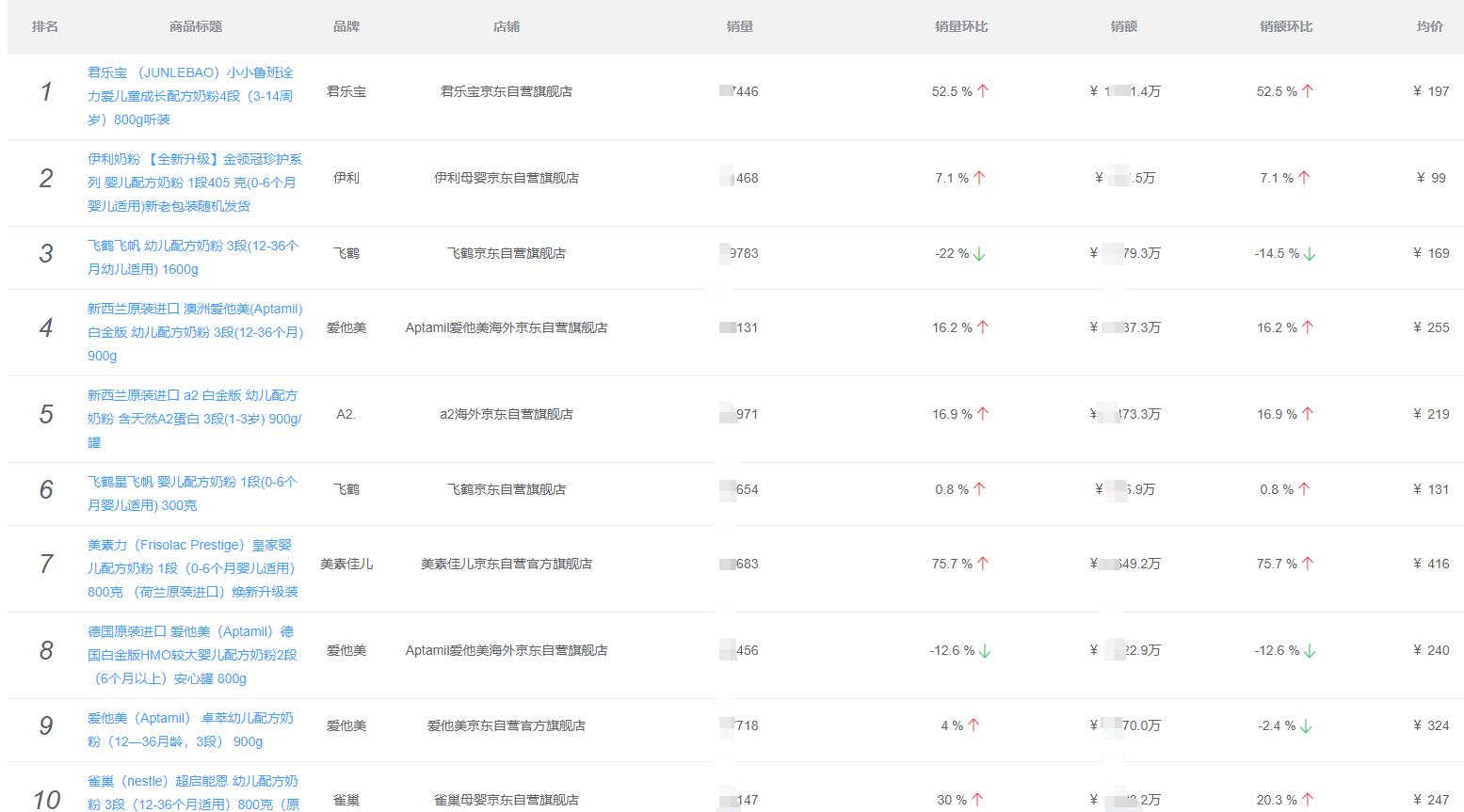1464x812 pixels.
Task: Click the up arrow next to 伊利 7.1%
Action: tap(979, 177)
